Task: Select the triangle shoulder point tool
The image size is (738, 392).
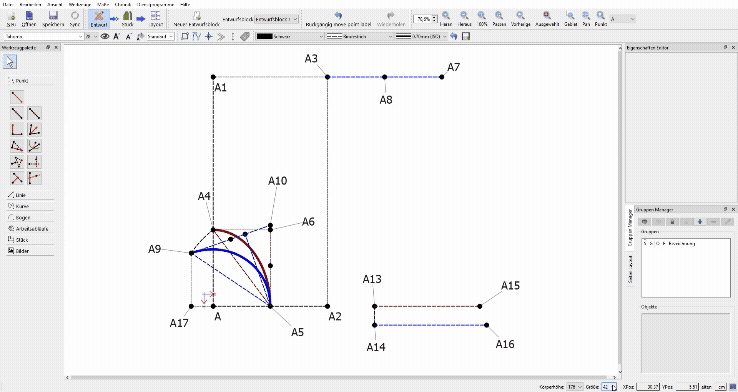Action: (17, 146)
